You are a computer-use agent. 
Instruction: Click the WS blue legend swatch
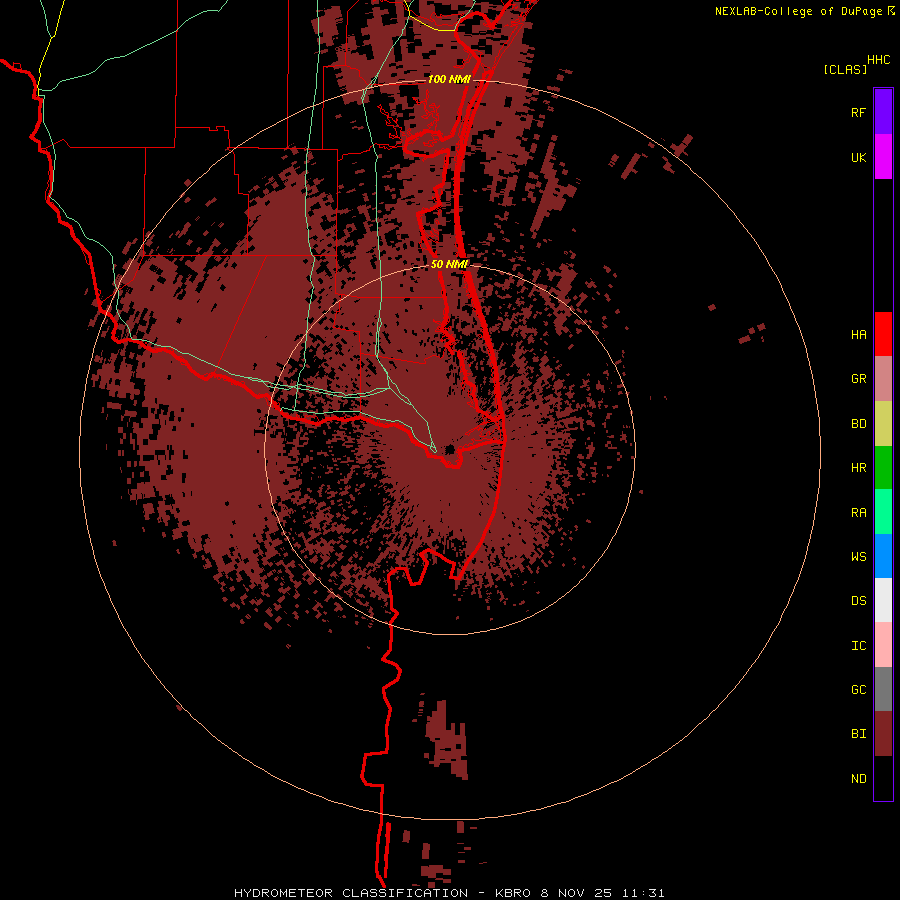click(883, 556)
